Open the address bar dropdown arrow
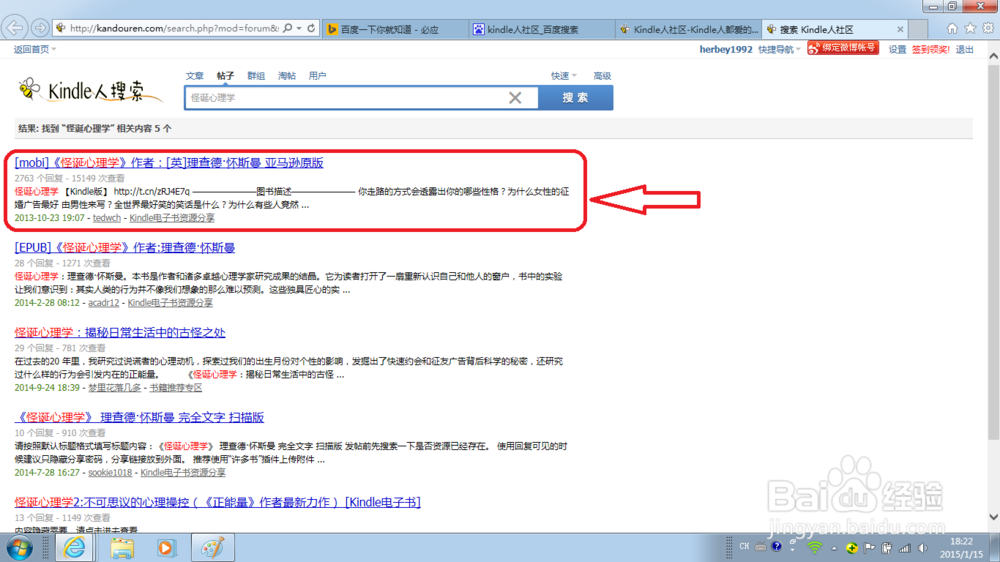 click(x=298, y=28)
